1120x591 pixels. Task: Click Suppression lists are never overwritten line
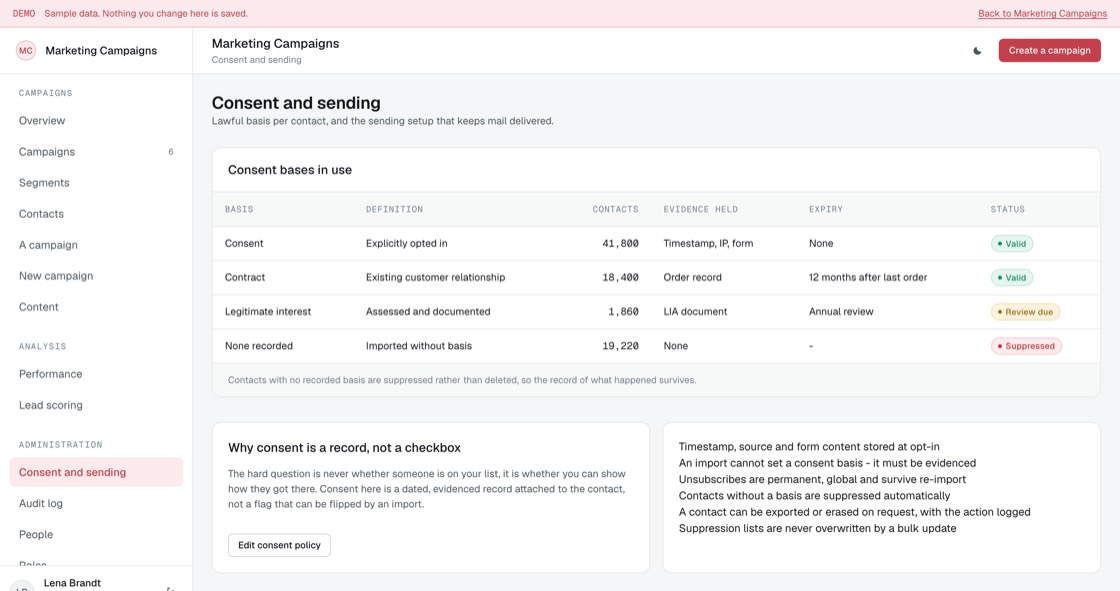coord(817,529)
